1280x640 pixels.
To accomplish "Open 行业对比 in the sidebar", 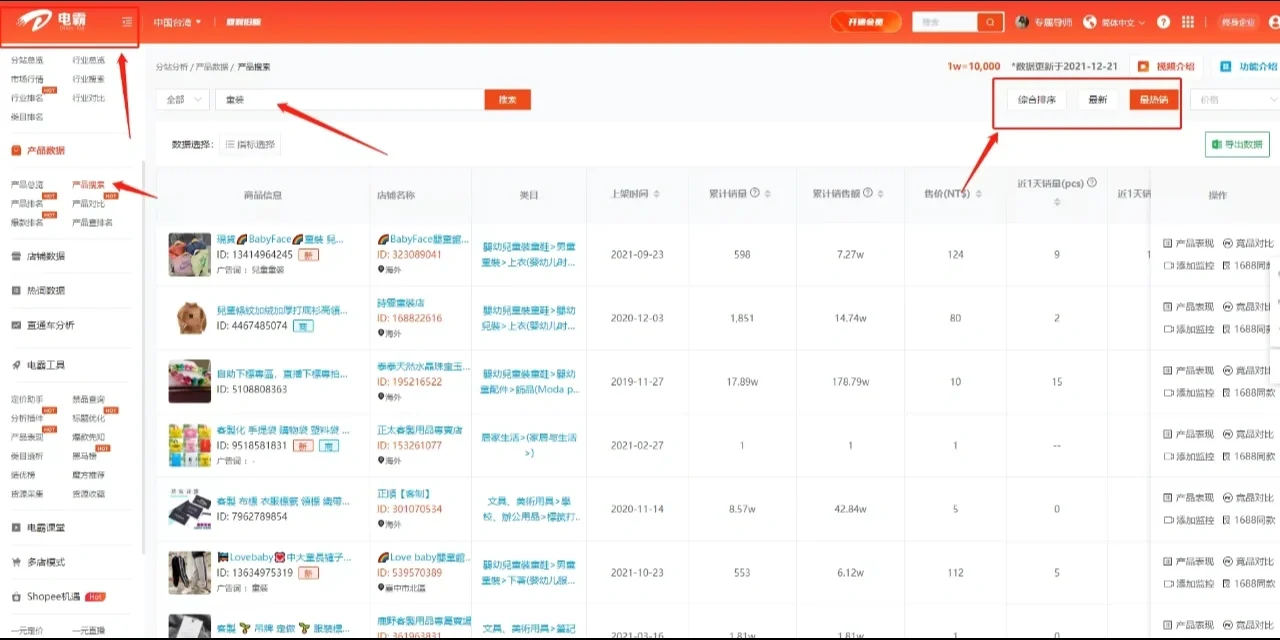I will click(88, 98).
